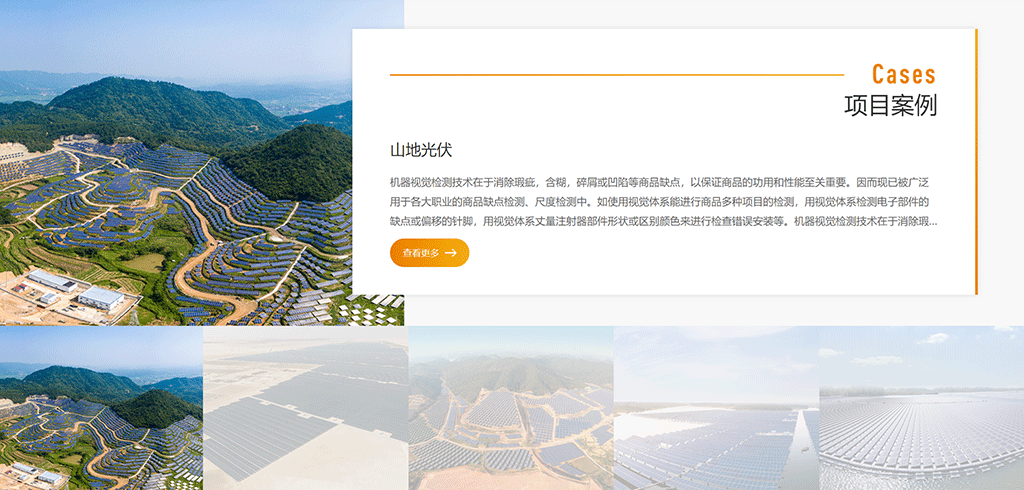
Task: Select the faded desert solar farm thumbnail
Action: (x=306, y=408)
